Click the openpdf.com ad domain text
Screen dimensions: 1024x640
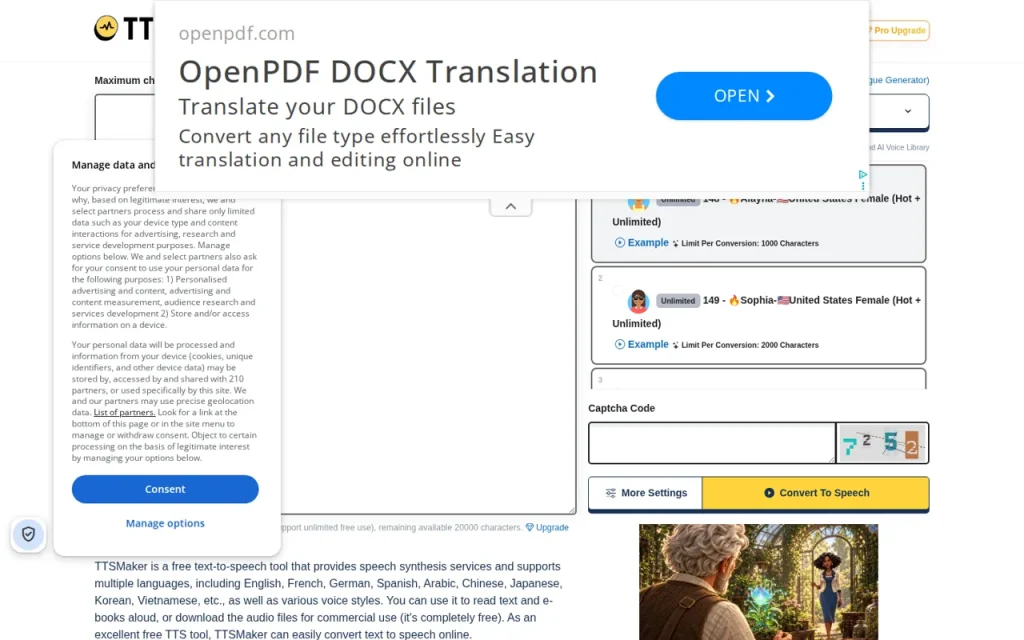[x=236, y=33]
